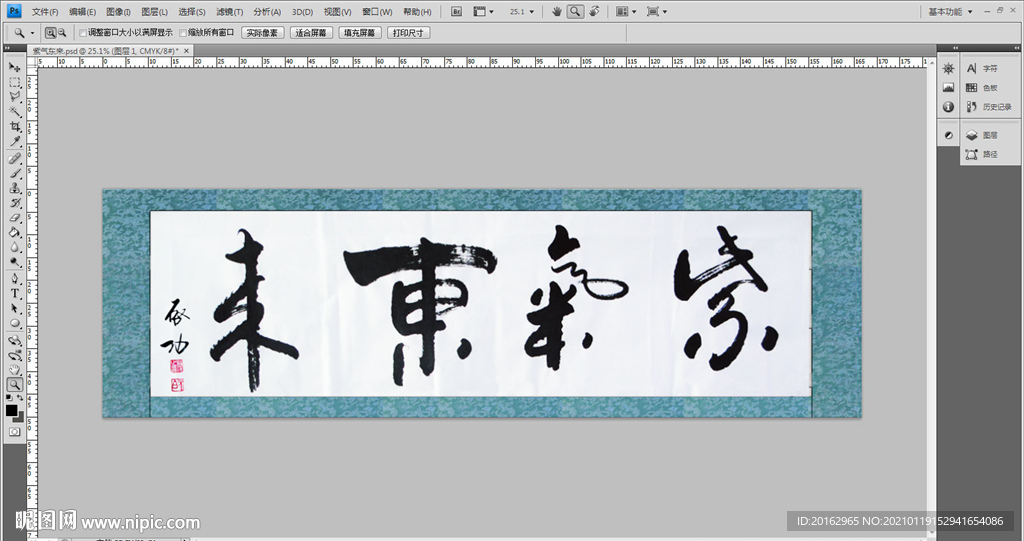The height and width of the screenshot is (541, 1024).
Task: Open the Arrange Documents dropdown
Action: point(626,12)
